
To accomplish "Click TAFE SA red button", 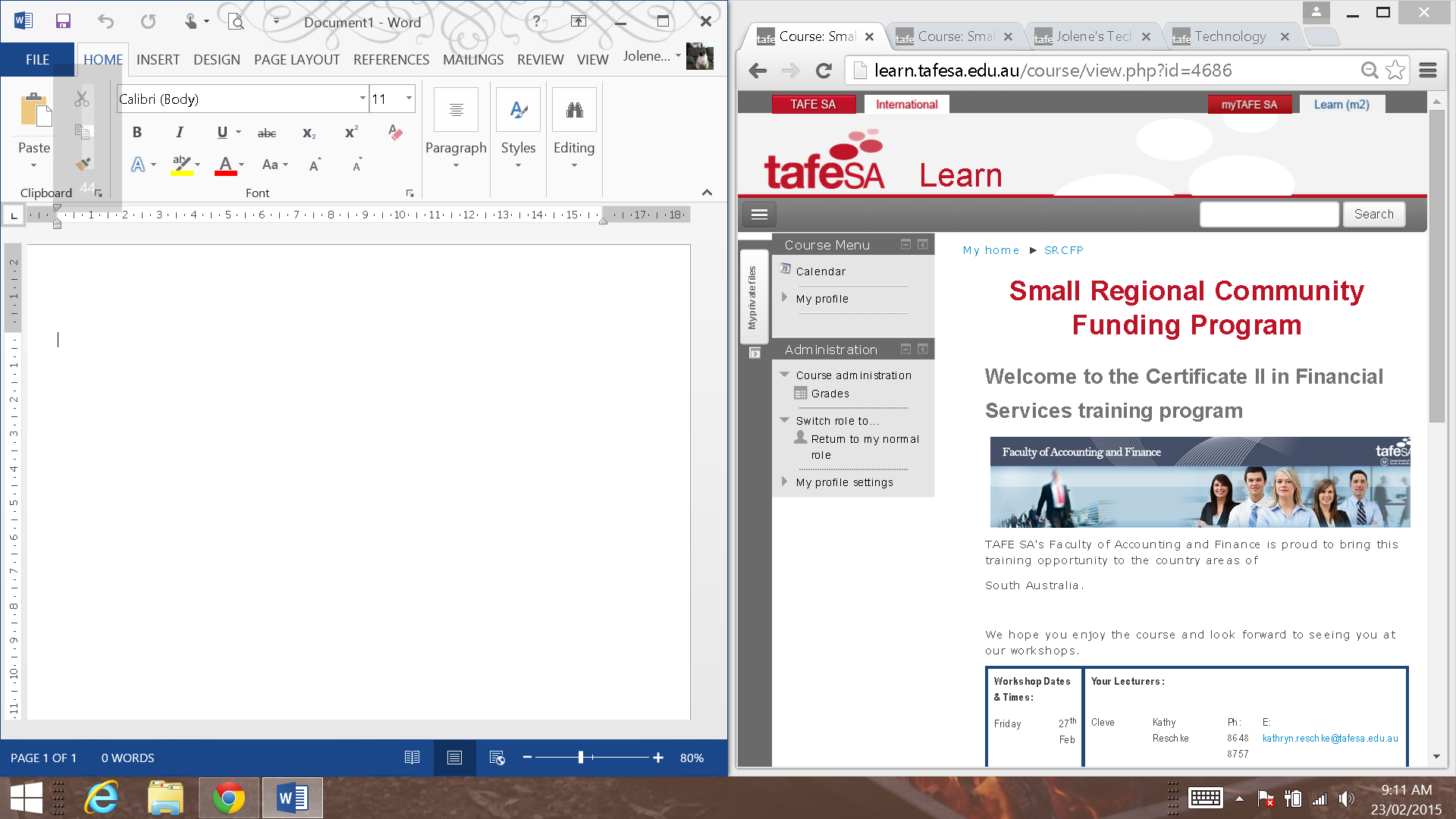I will (x=813, y=105).
